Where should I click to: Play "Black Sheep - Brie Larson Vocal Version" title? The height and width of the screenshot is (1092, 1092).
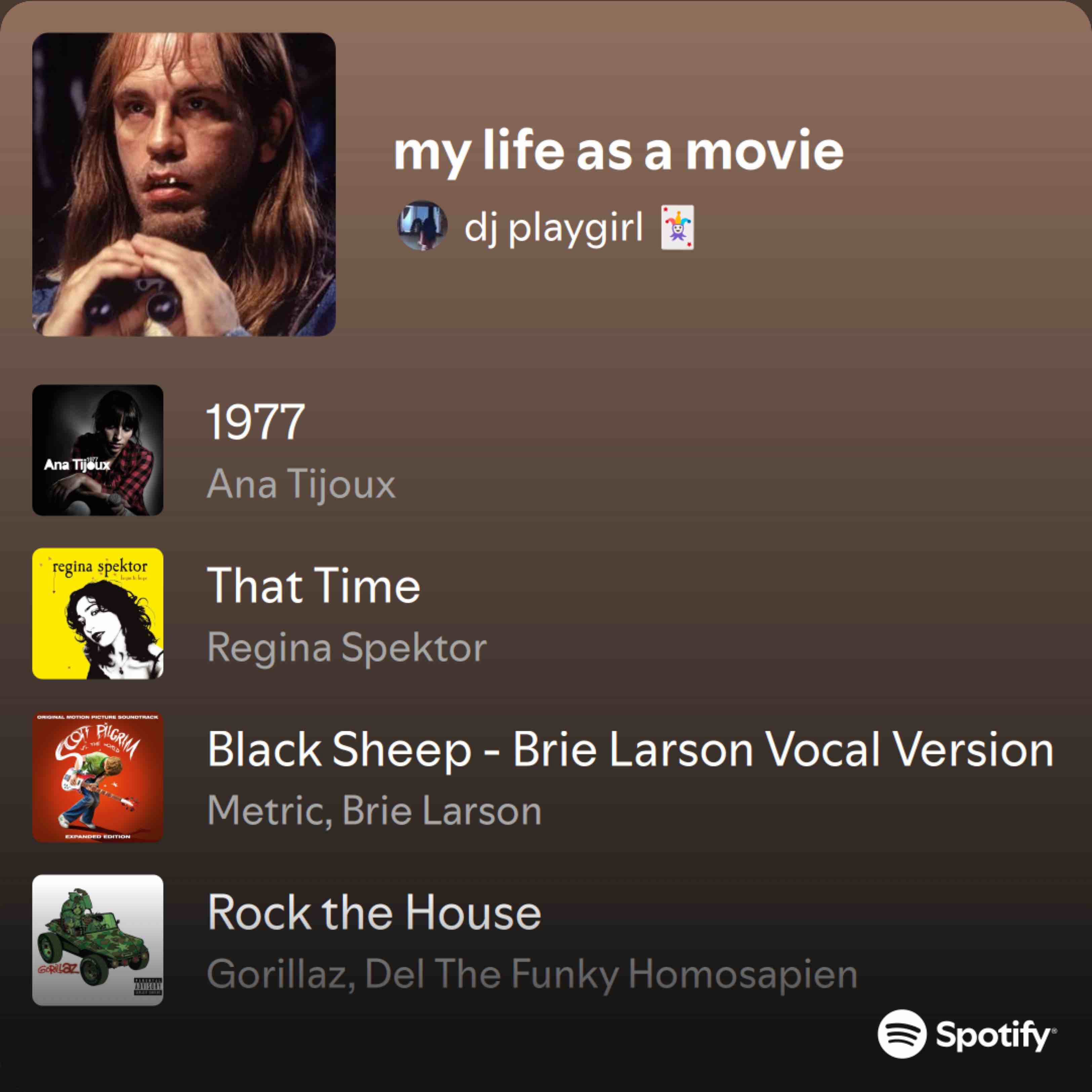(x=630, y=750)
